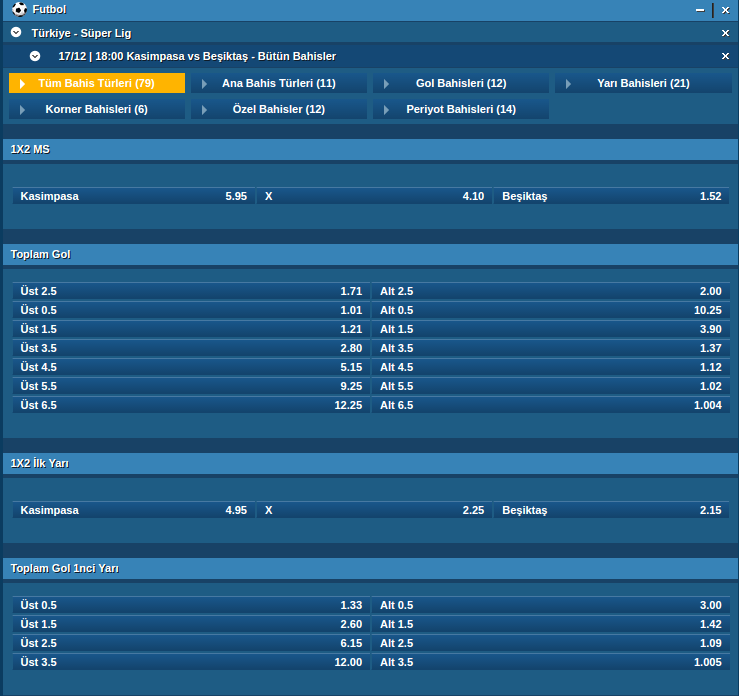Toggle the 1X2 İlk Yarı section header
Screen dimensions: 739x696
click(370, 464)
